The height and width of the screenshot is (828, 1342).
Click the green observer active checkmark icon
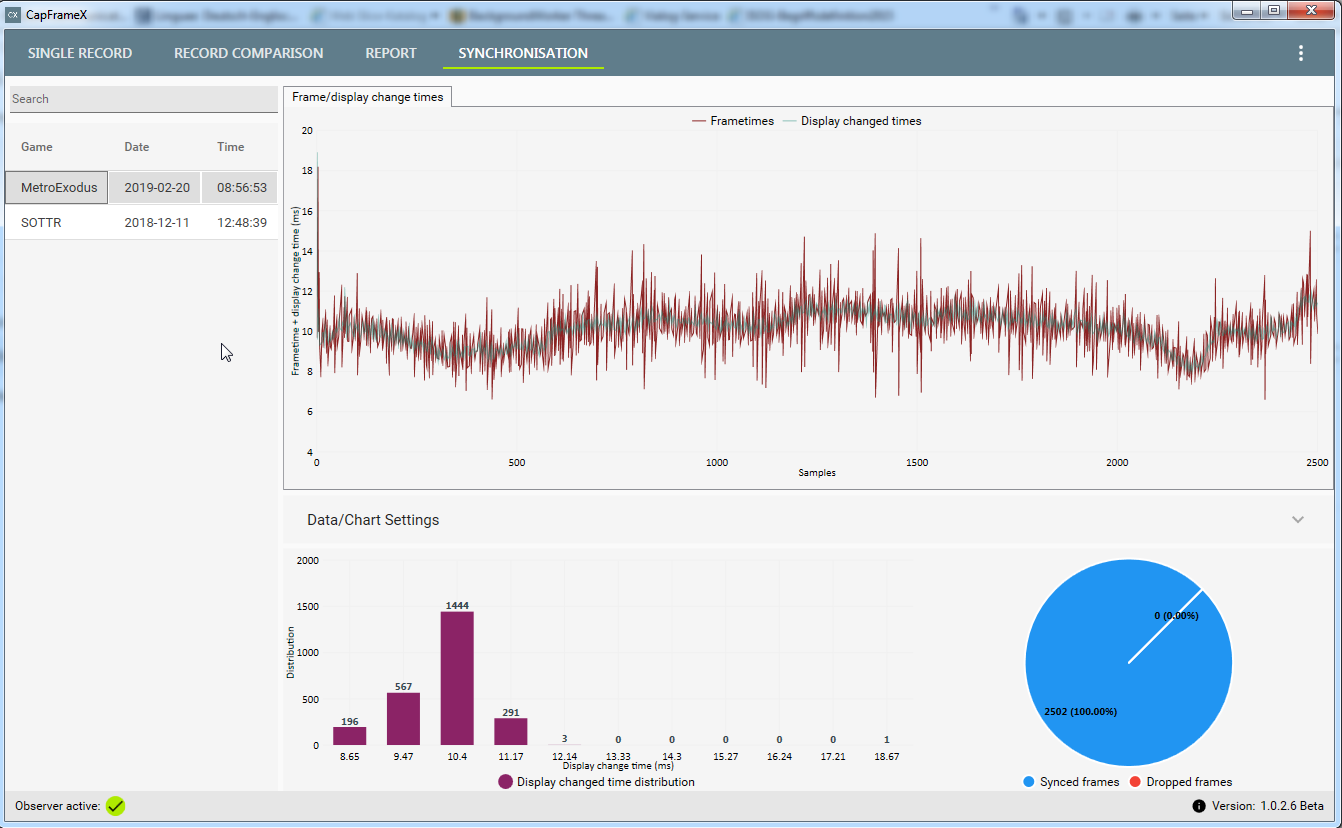[116, 805]
